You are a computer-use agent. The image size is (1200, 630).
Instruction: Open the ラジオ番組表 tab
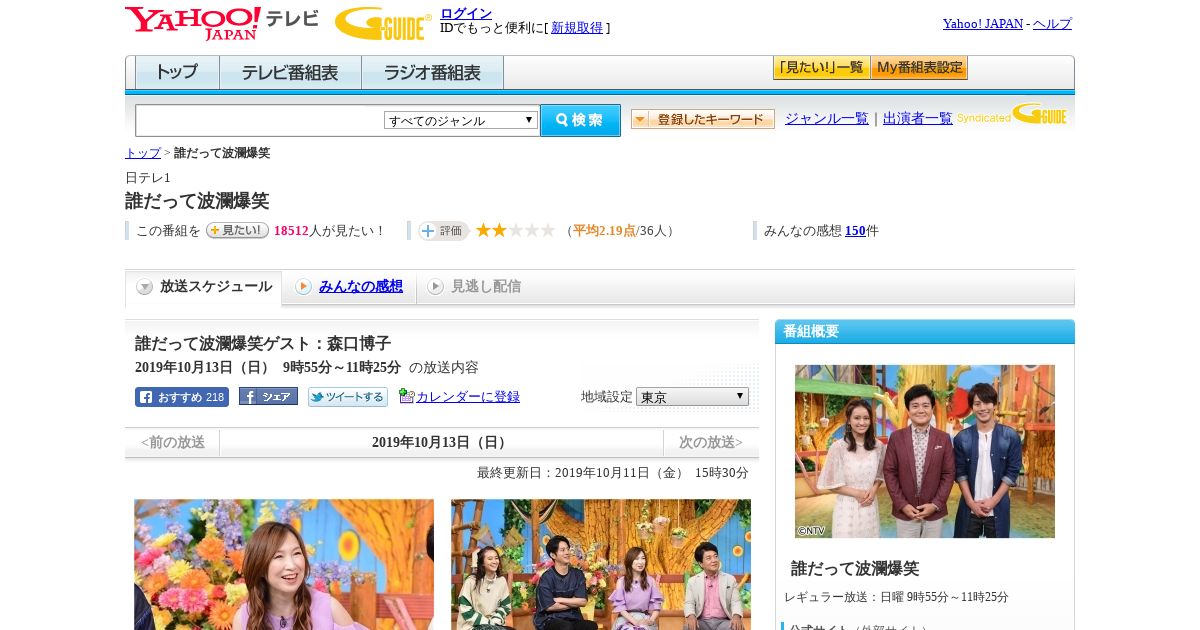click(x=432, y=73)
